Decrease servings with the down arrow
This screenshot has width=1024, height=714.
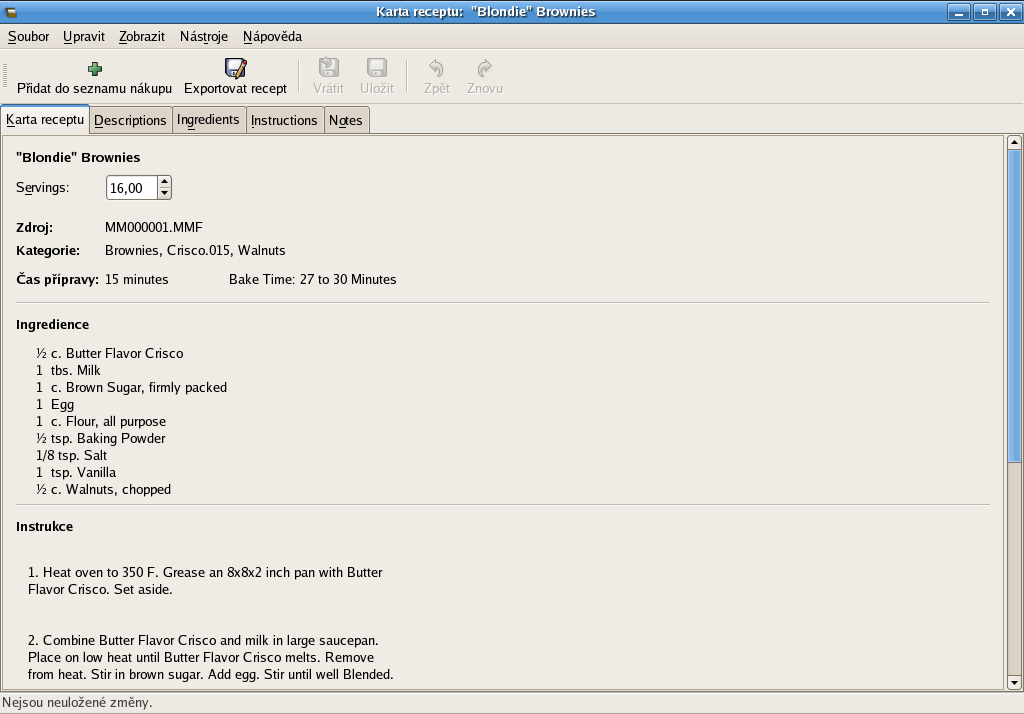point(165,193)
